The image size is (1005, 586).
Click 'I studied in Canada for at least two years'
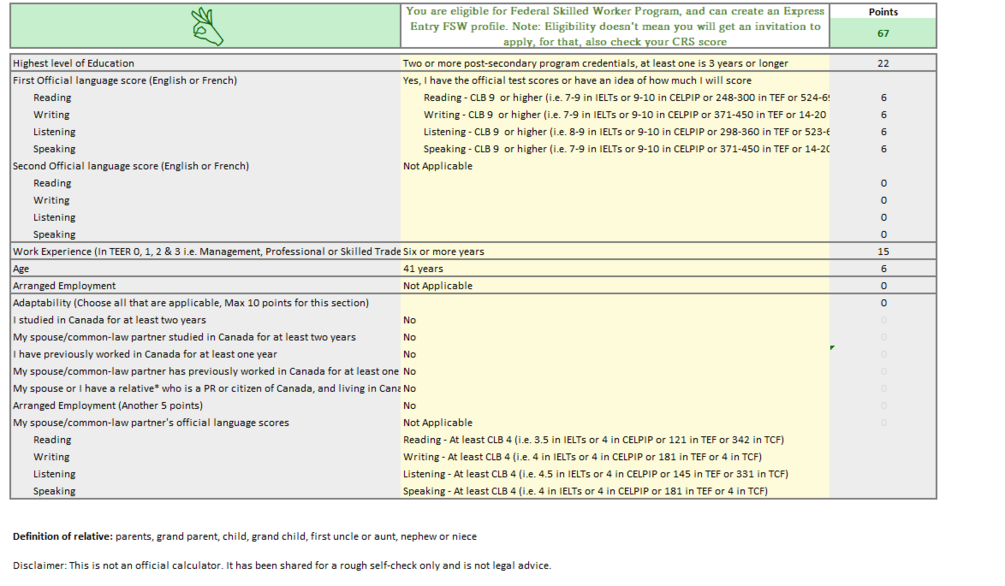coord(110,320)
